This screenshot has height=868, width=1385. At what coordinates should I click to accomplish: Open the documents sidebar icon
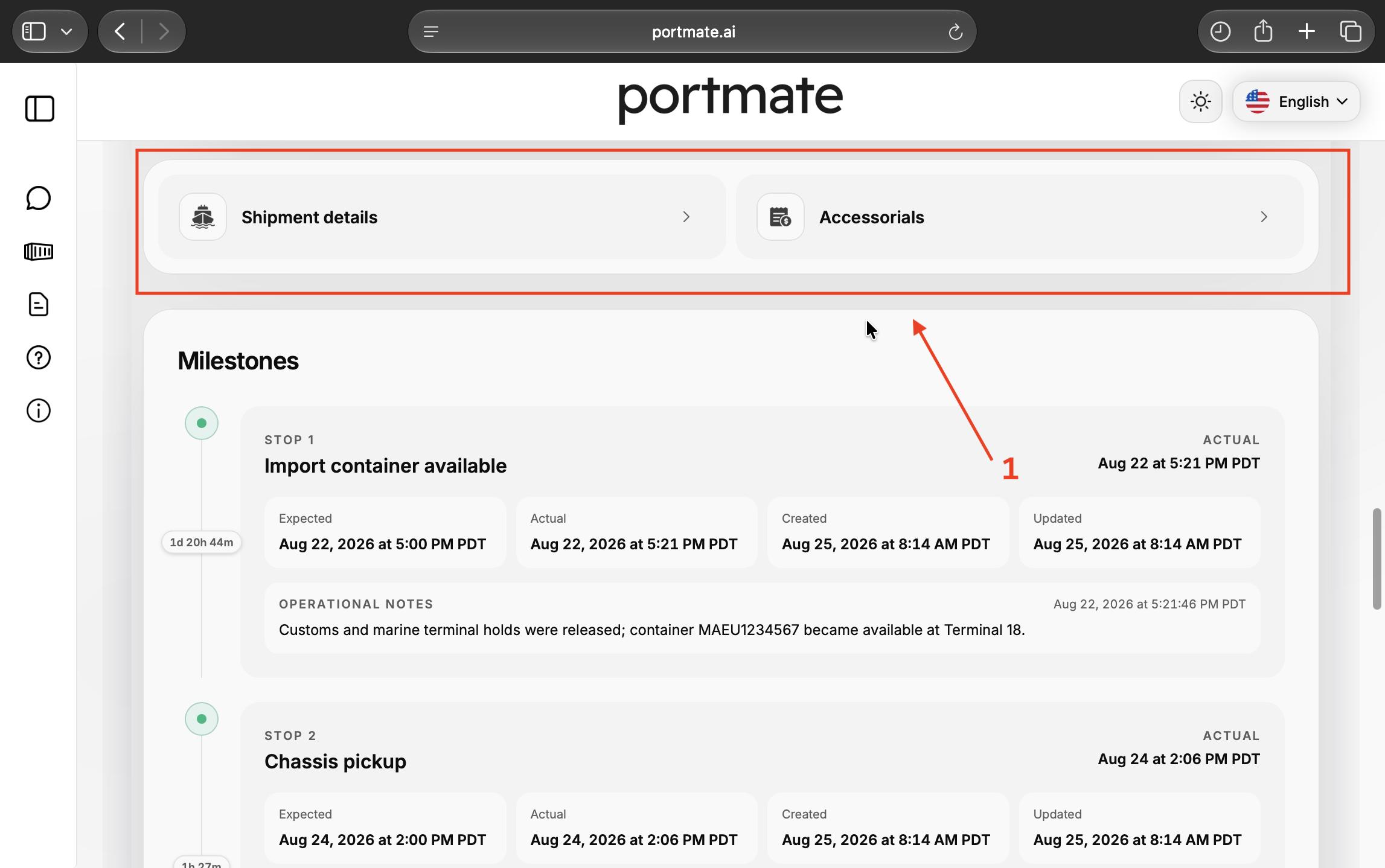[x=39, y=304]
